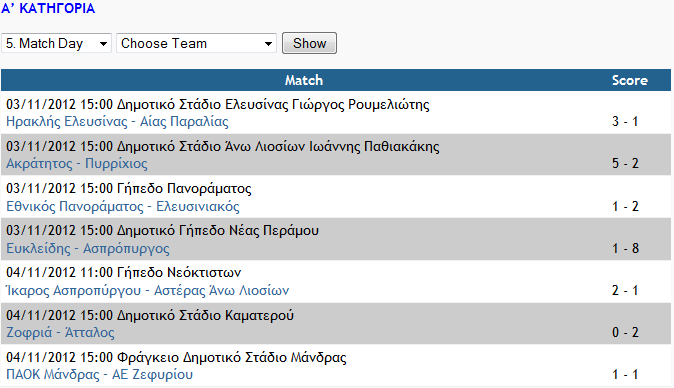Click the Α' ΚΑΤΗΓΟΡΙΑ heading
674x388 pixels.
point(48,8)
